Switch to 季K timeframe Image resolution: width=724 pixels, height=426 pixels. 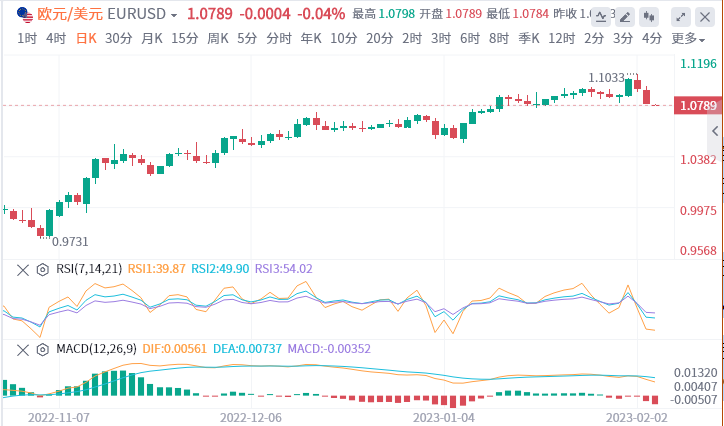[x=529, y=38]
